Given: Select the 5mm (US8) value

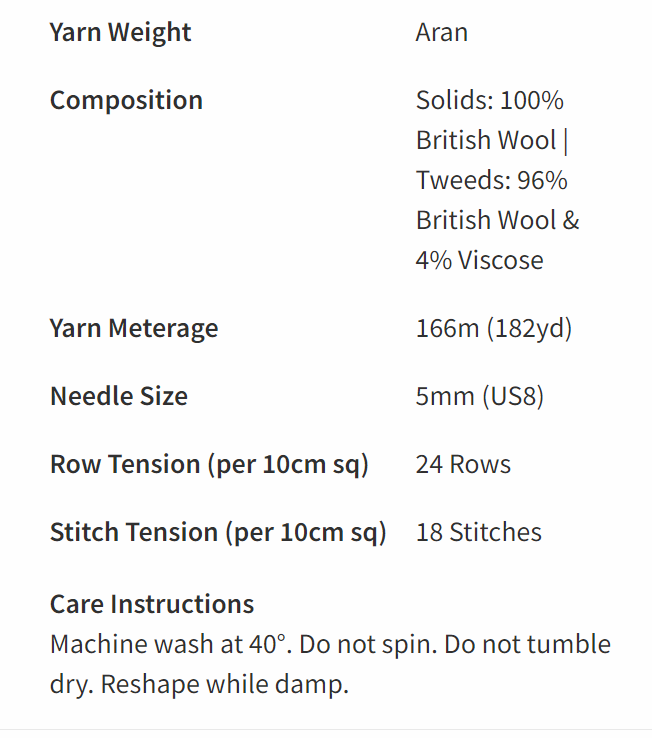Looking at the screenshot, I should pos(480,396).
